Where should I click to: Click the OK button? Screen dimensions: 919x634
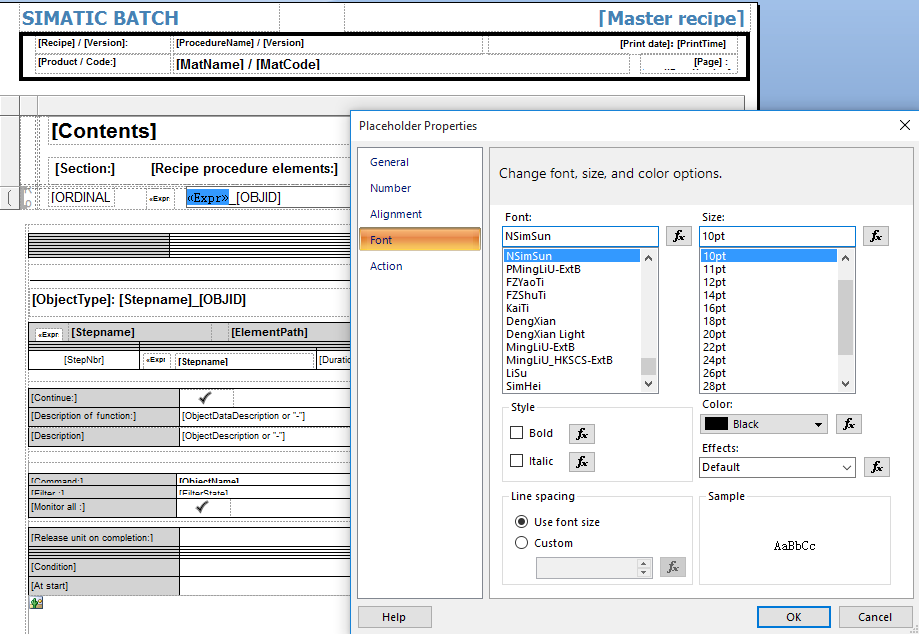[794, 617]
